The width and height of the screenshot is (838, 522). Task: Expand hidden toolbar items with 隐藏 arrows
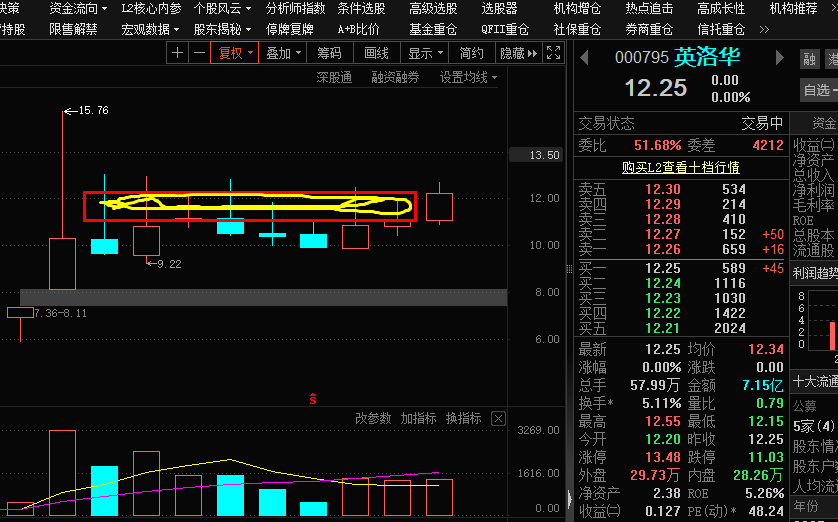(518, 53)
